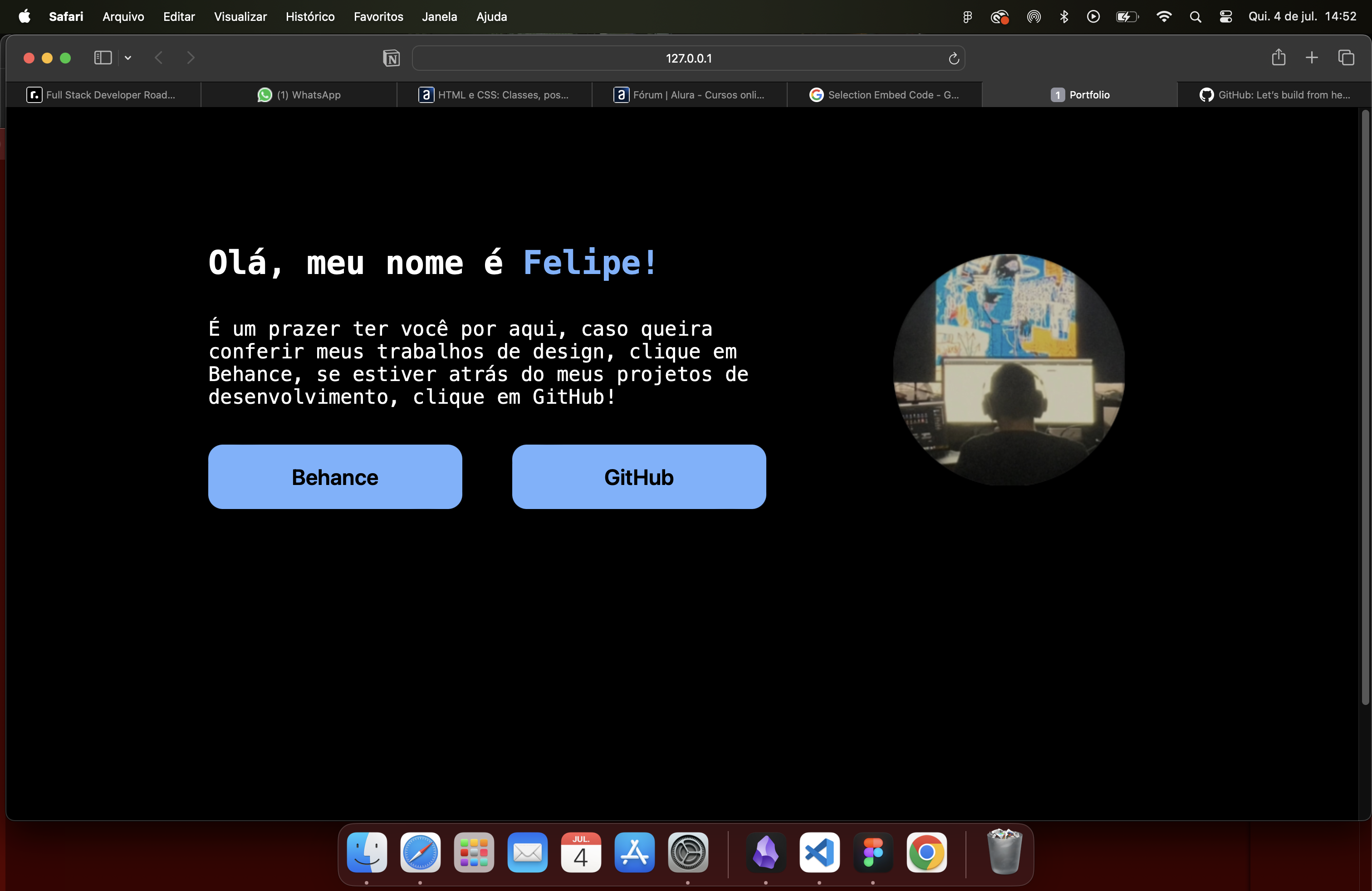Reload the page with the refresh icon
1372x891 pixels.
pyautogui.click(x=954, y=58)
